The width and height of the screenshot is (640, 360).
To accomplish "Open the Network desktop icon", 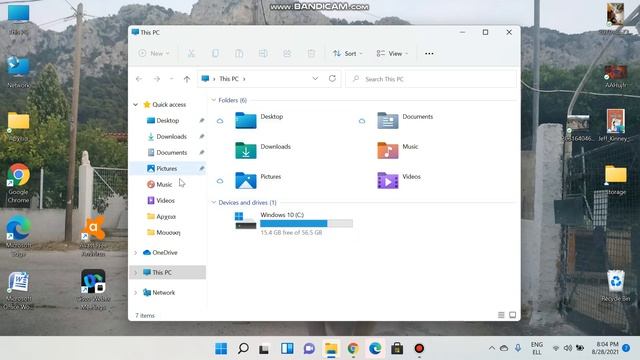I will tap(18, 72).
